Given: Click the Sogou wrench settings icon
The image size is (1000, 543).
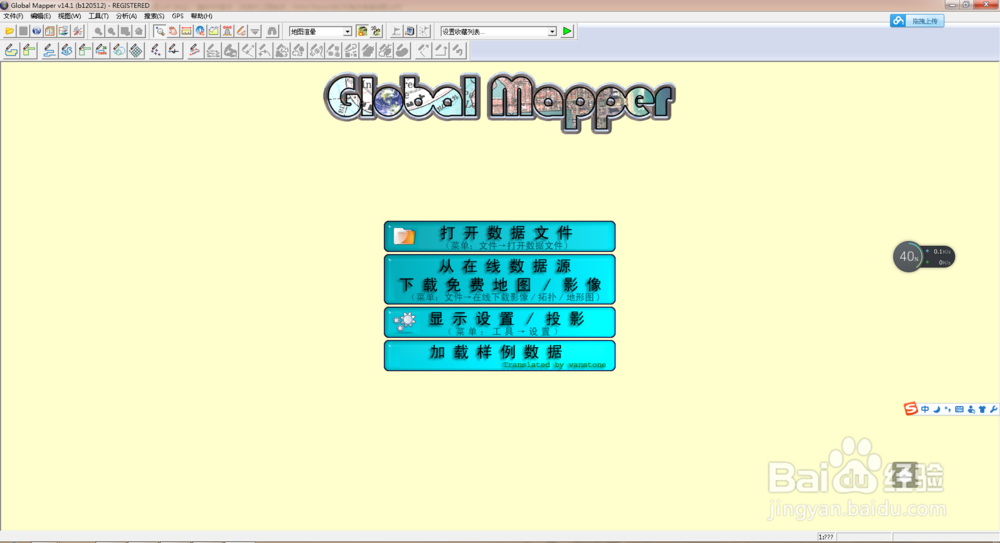Looking at the screenshot, I should click(x=994, y=410).
